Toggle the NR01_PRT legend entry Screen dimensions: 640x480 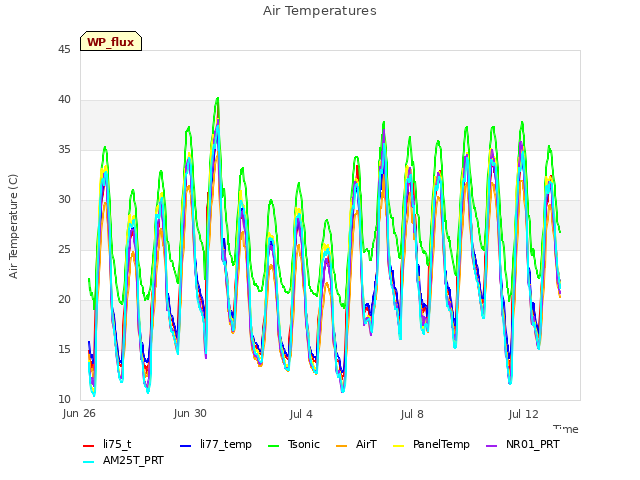[522, 444]
